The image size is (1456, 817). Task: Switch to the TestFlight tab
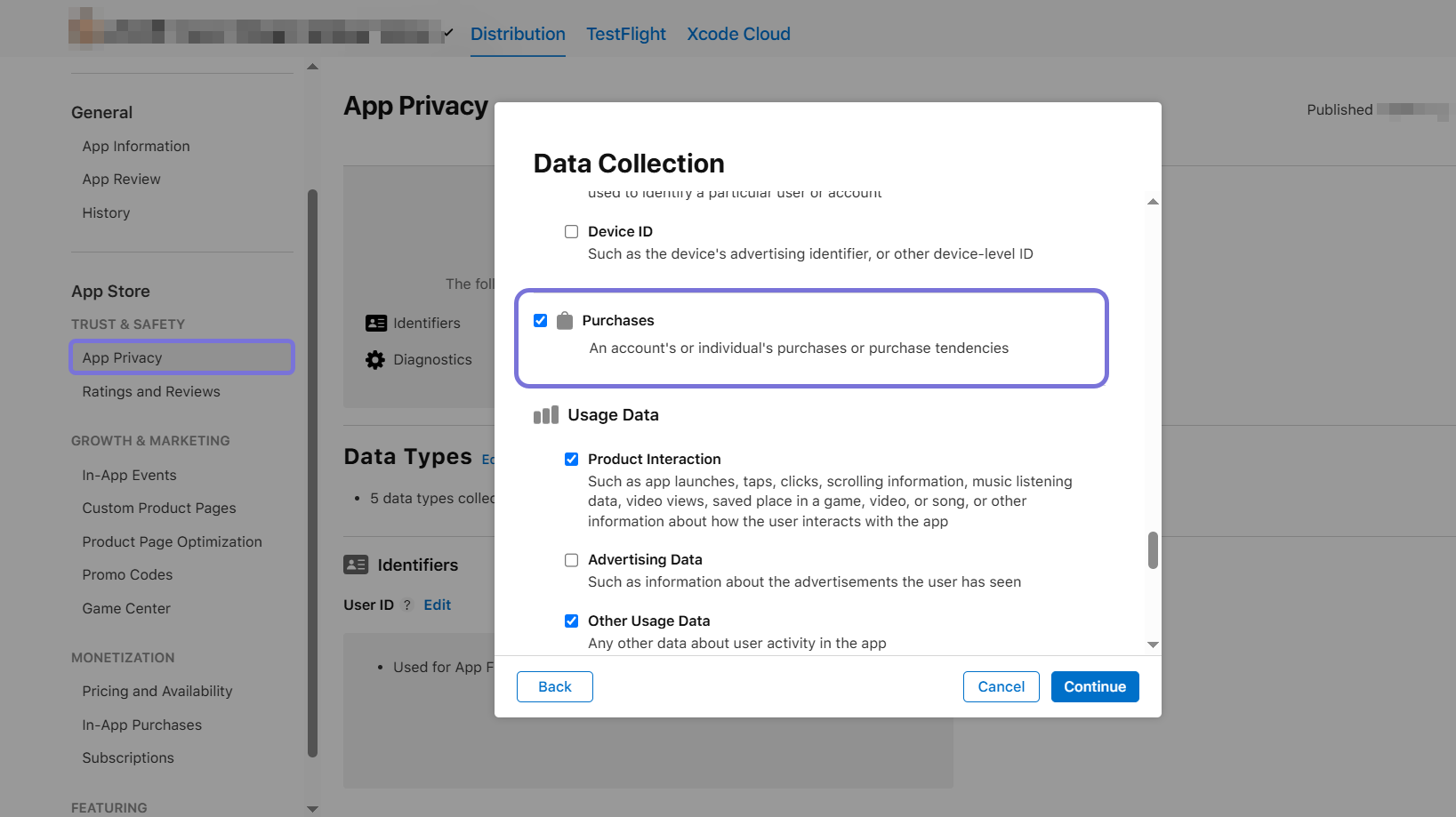(625, 34)
